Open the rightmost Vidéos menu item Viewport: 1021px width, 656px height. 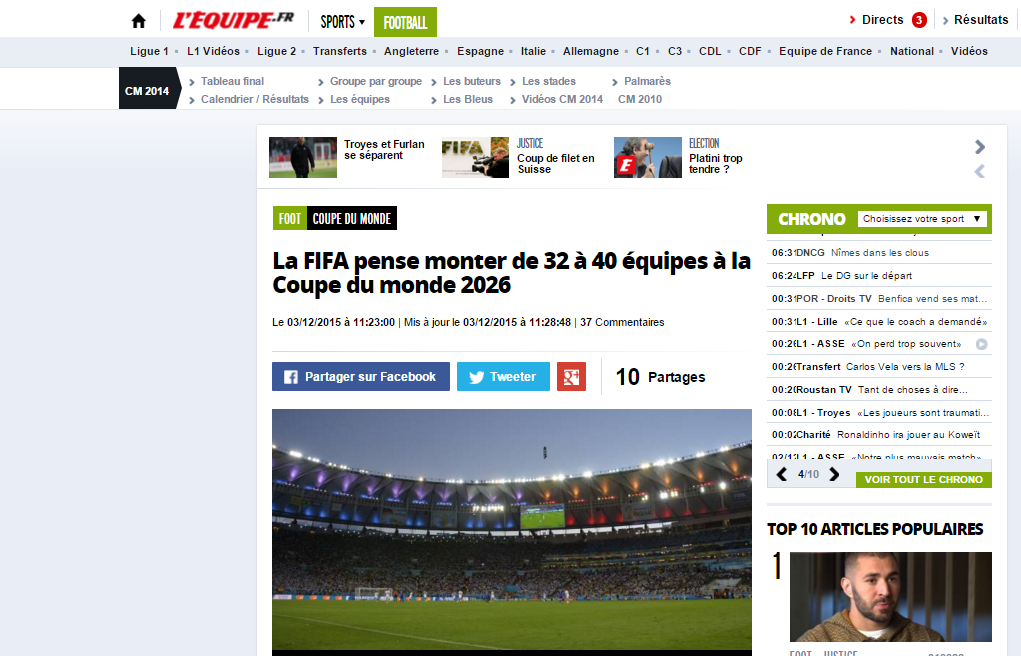click(969, 51)
